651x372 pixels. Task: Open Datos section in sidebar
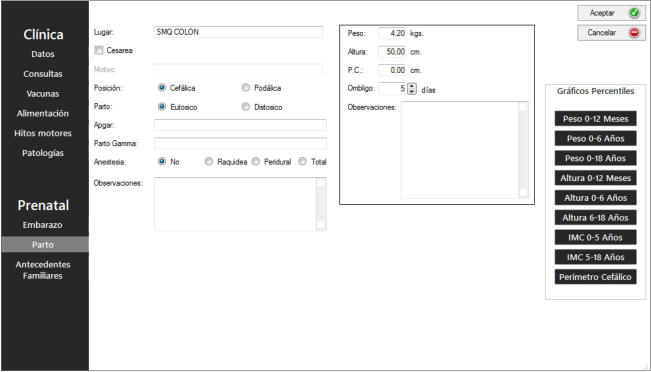pos(43,54)
